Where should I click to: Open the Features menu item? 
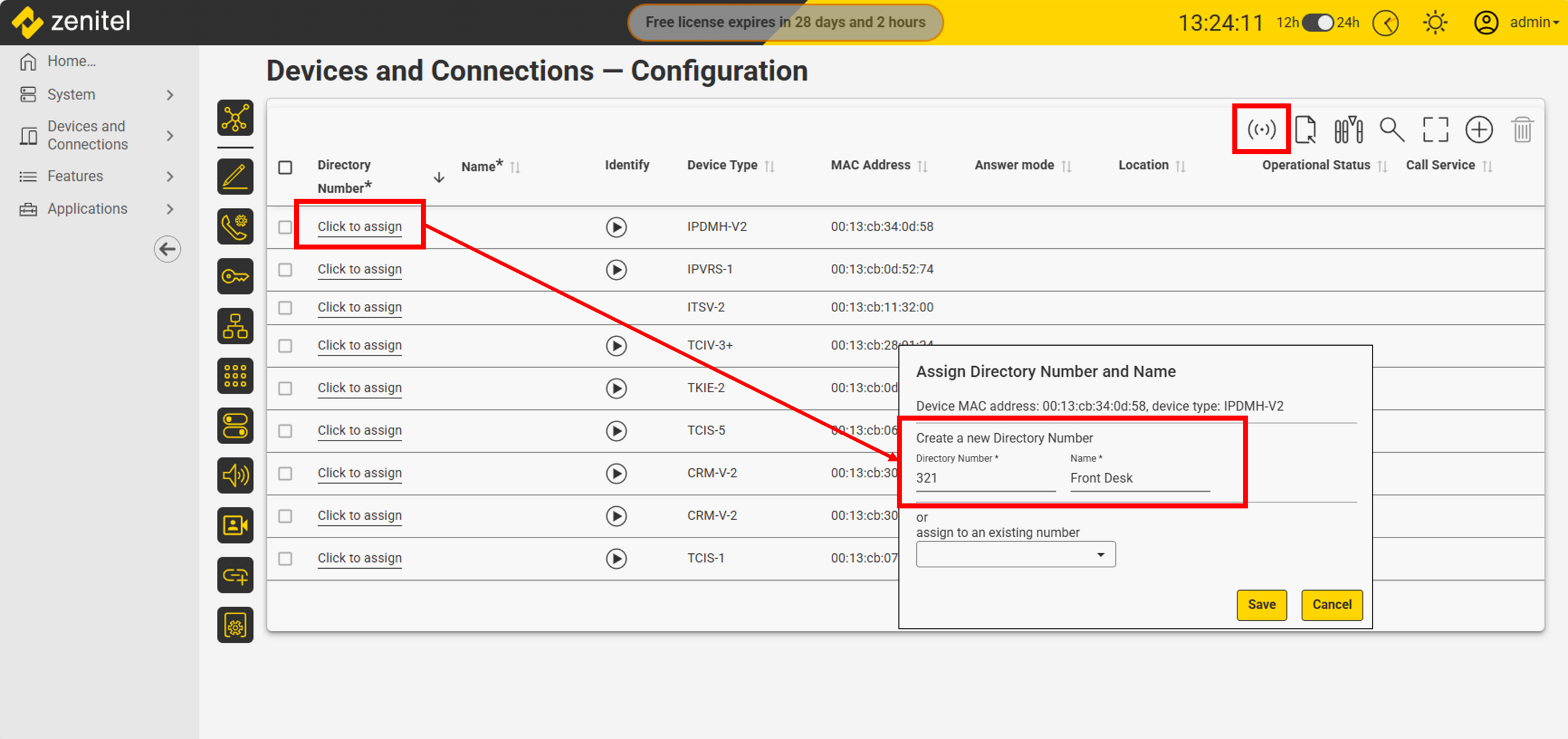coord(75,176)
